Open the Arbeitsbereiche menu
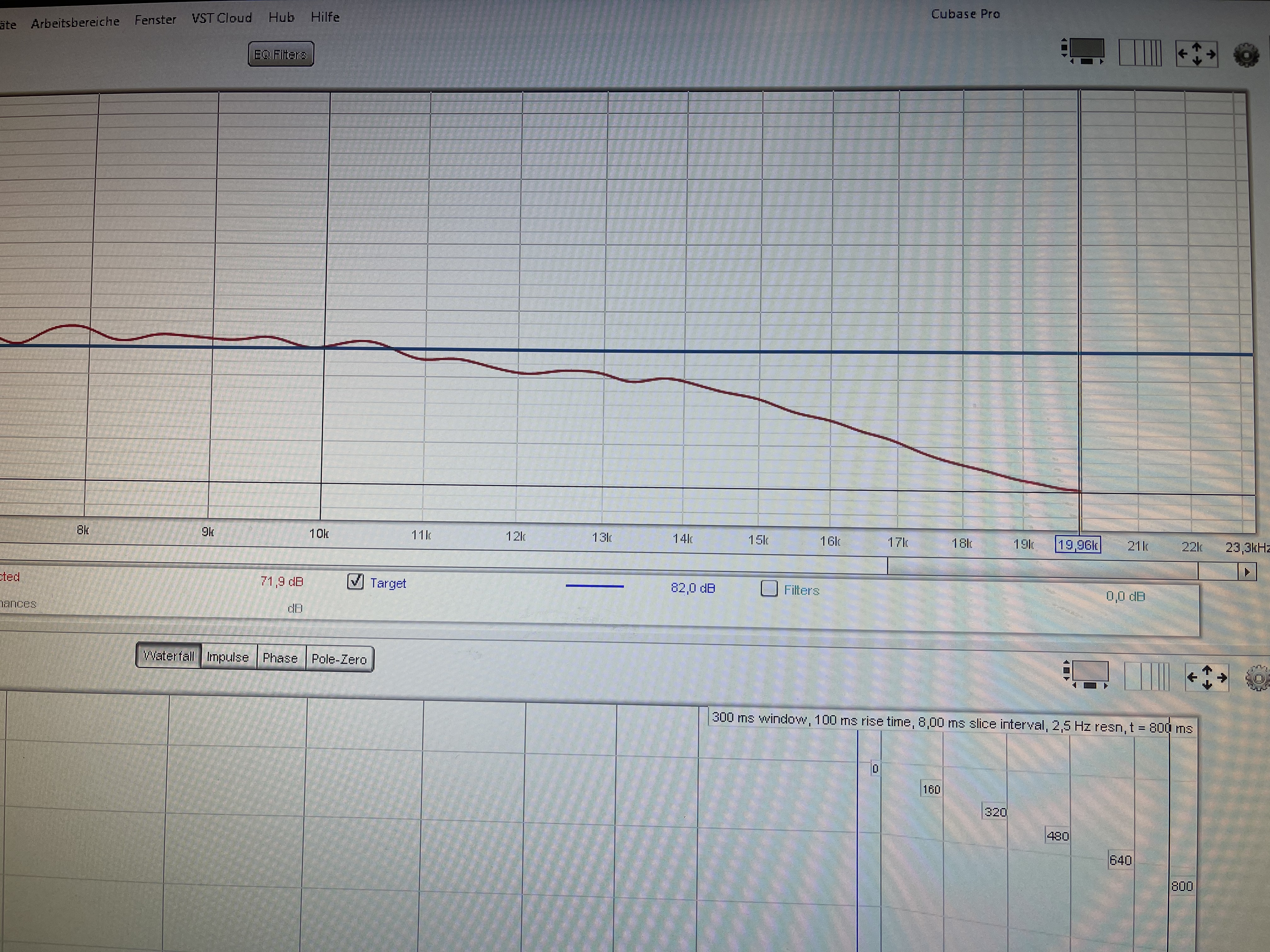 coord(75,22)
